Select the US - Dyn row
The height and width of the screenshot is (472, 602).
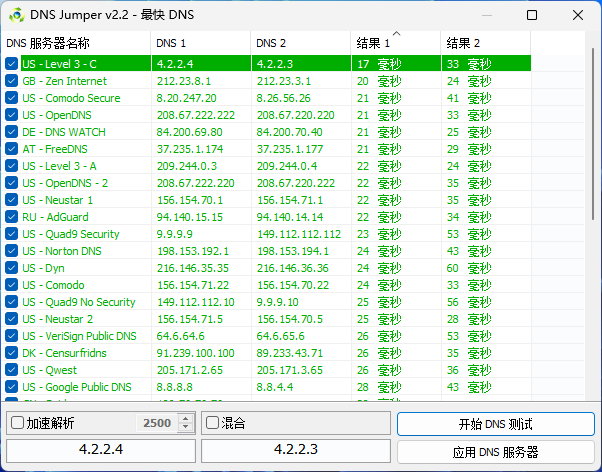click(x=268, y=268)
